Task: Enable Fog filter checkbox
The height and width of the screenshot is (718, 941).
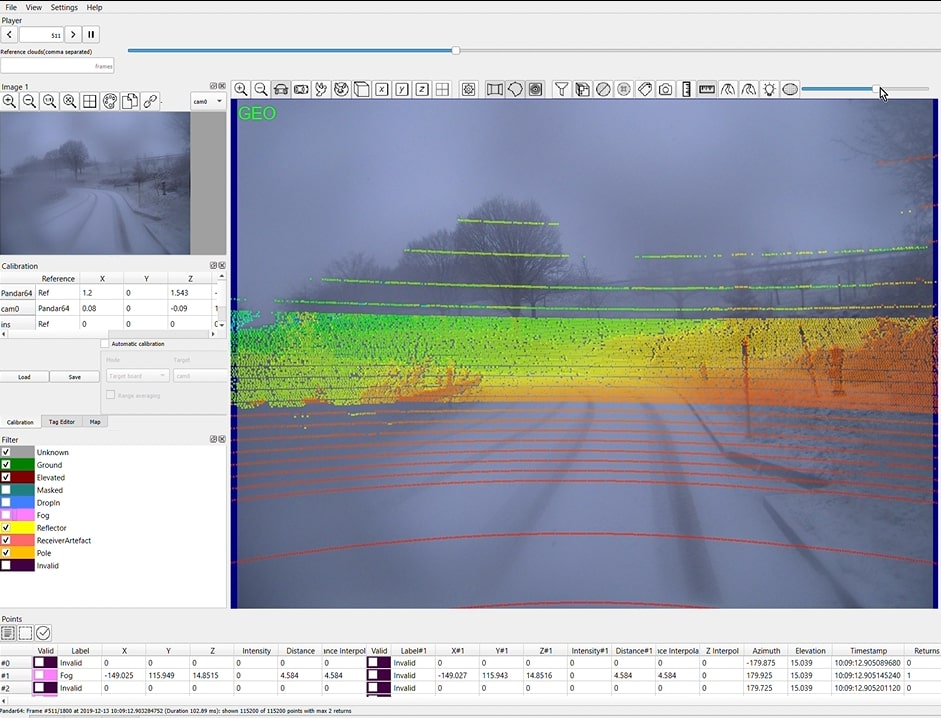Action: [x=6, y=515]
